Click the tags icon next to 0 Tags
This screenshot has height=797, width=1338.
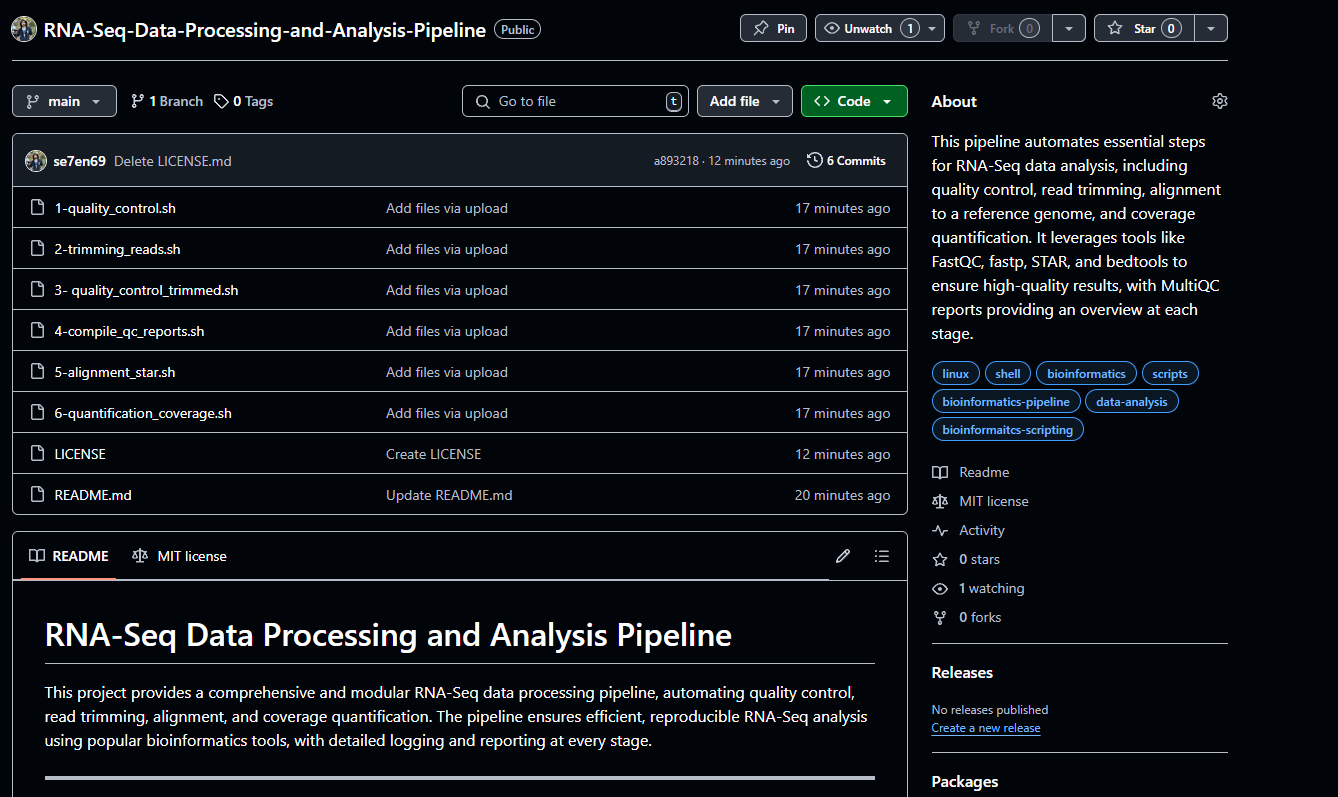pyautogui.click(x=222, y=100)
